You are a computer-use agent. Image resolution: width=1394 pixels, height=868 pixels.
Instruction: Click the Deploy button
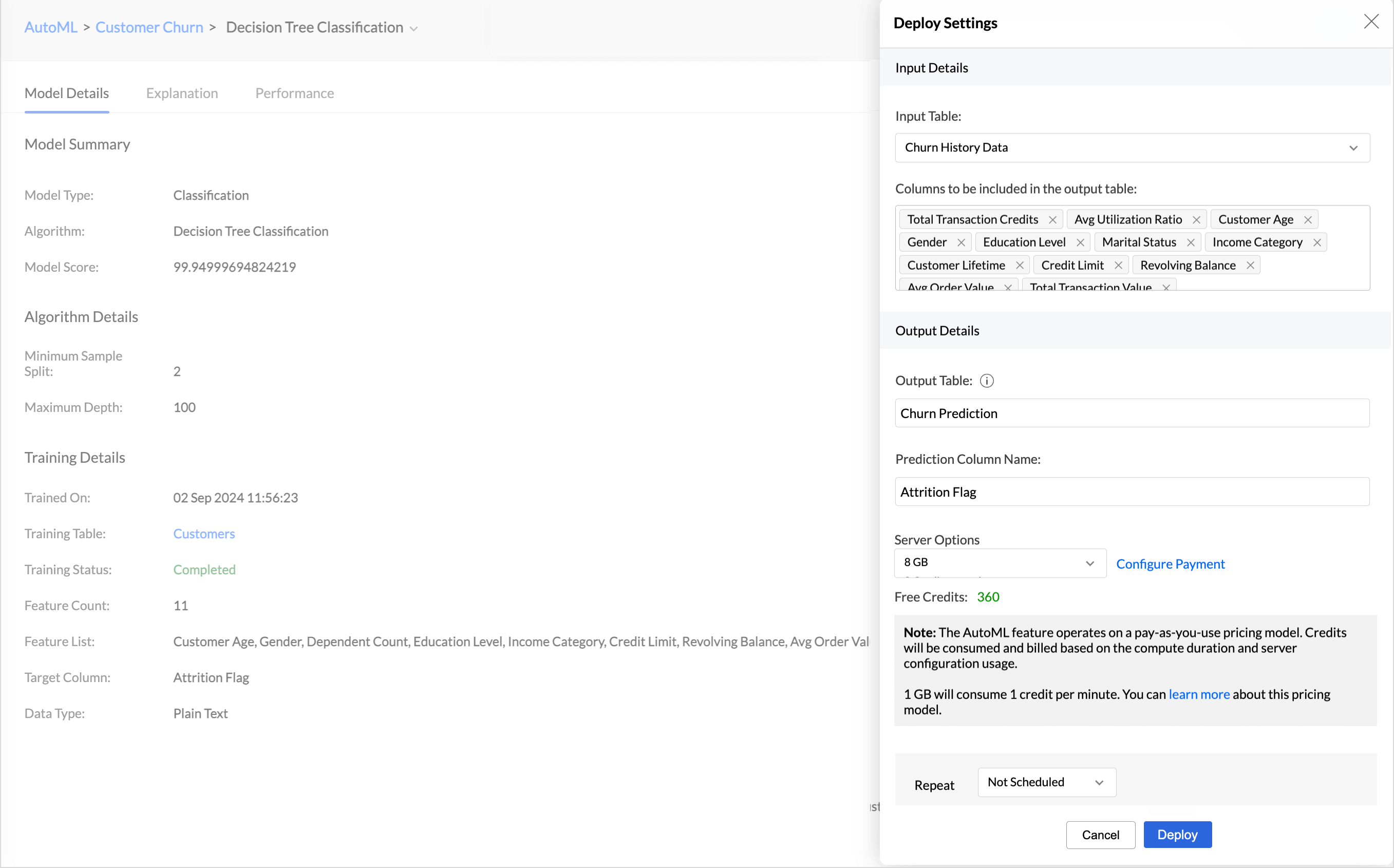coord(1177,834)
